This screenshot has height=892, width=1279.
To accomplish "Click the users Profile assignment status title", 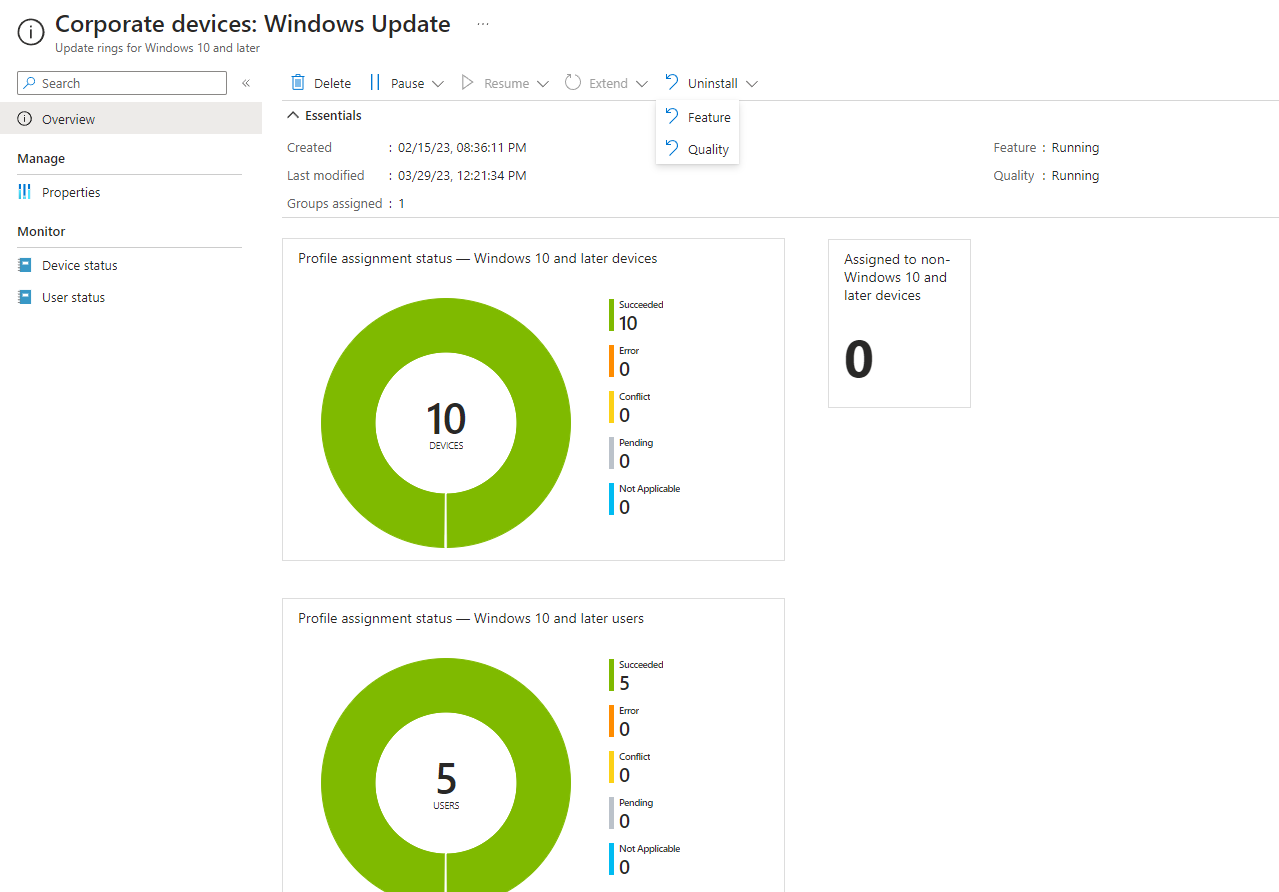I will (471, 618).
